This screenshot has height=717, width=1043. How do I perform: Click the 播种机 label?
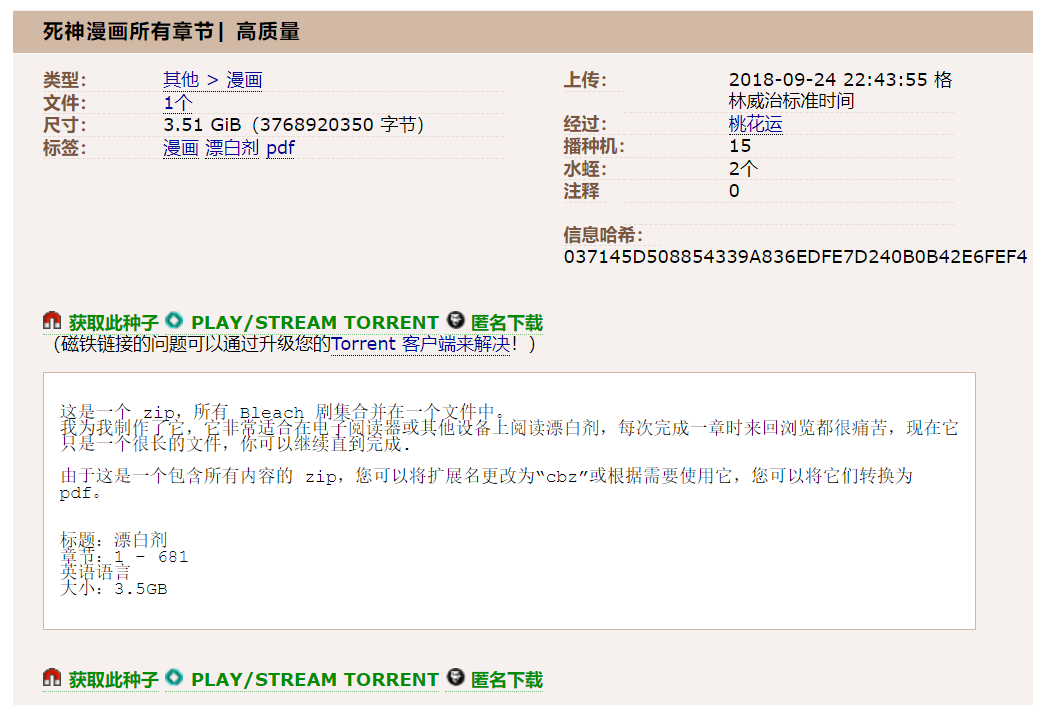(x=594, y=146)
